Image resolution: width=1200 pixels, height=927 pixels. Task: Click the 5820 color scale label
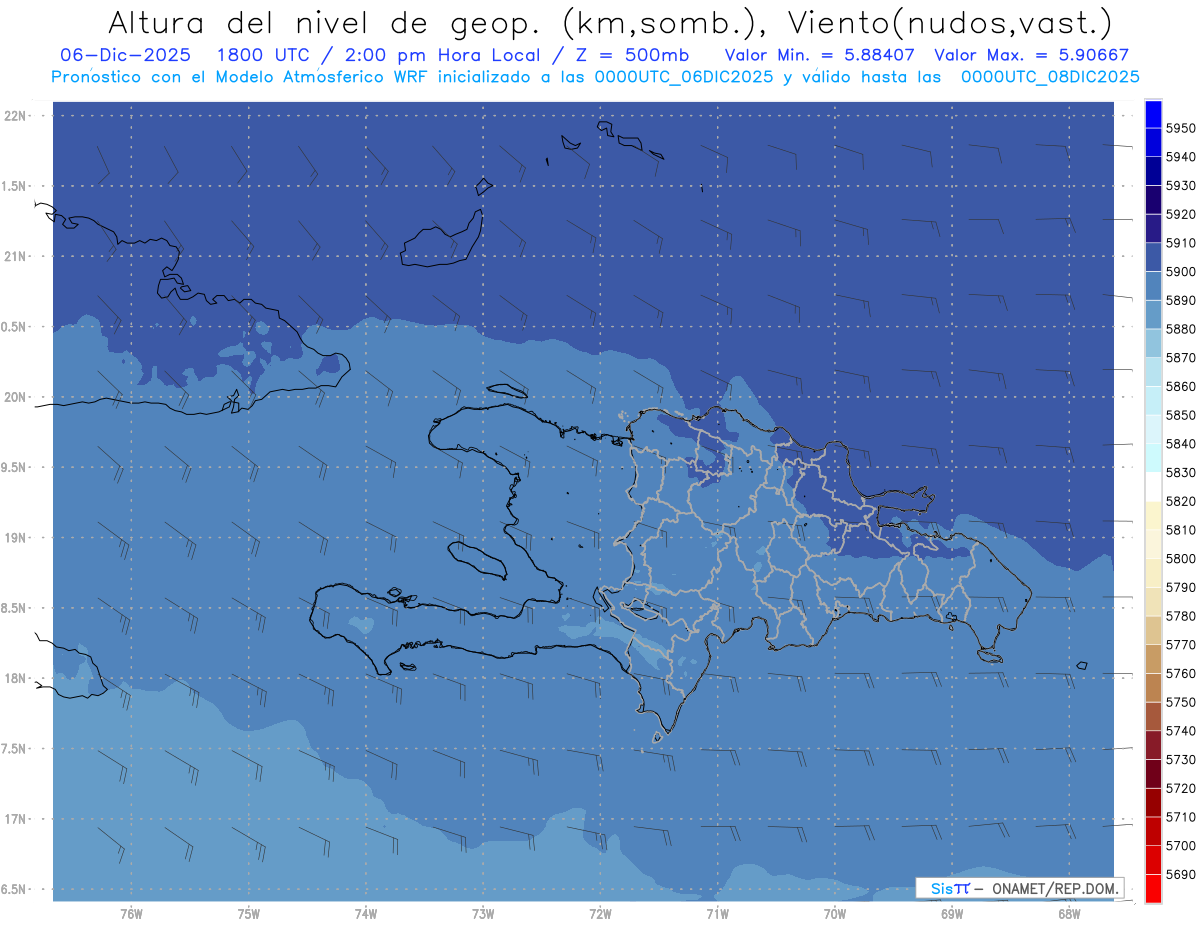1180,501
